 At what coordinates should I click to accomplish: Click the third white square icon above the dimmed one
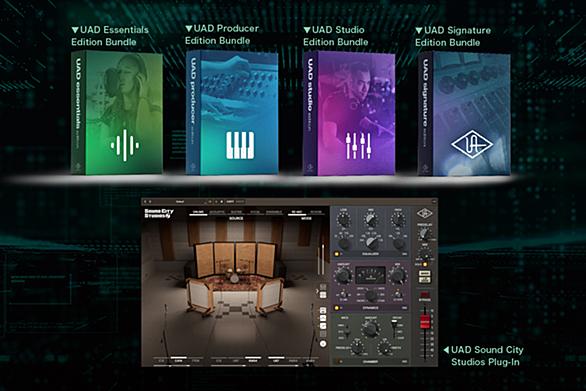click(323, 326)
